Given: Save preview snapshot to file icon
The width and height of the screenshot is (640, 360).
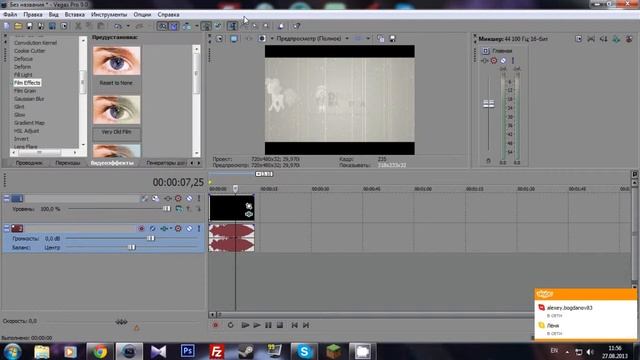Looking at the screenshot, I should tap(392, 39).
